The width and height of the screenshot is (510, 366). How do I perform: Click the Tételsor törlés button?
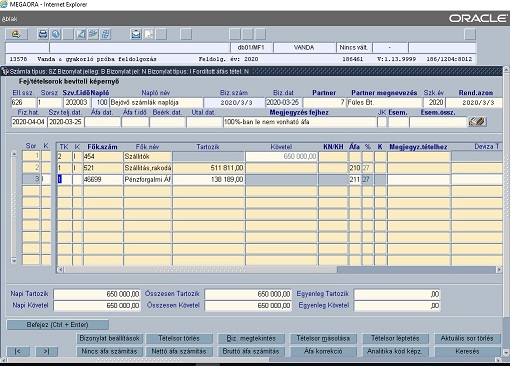[x=179, y=338]
